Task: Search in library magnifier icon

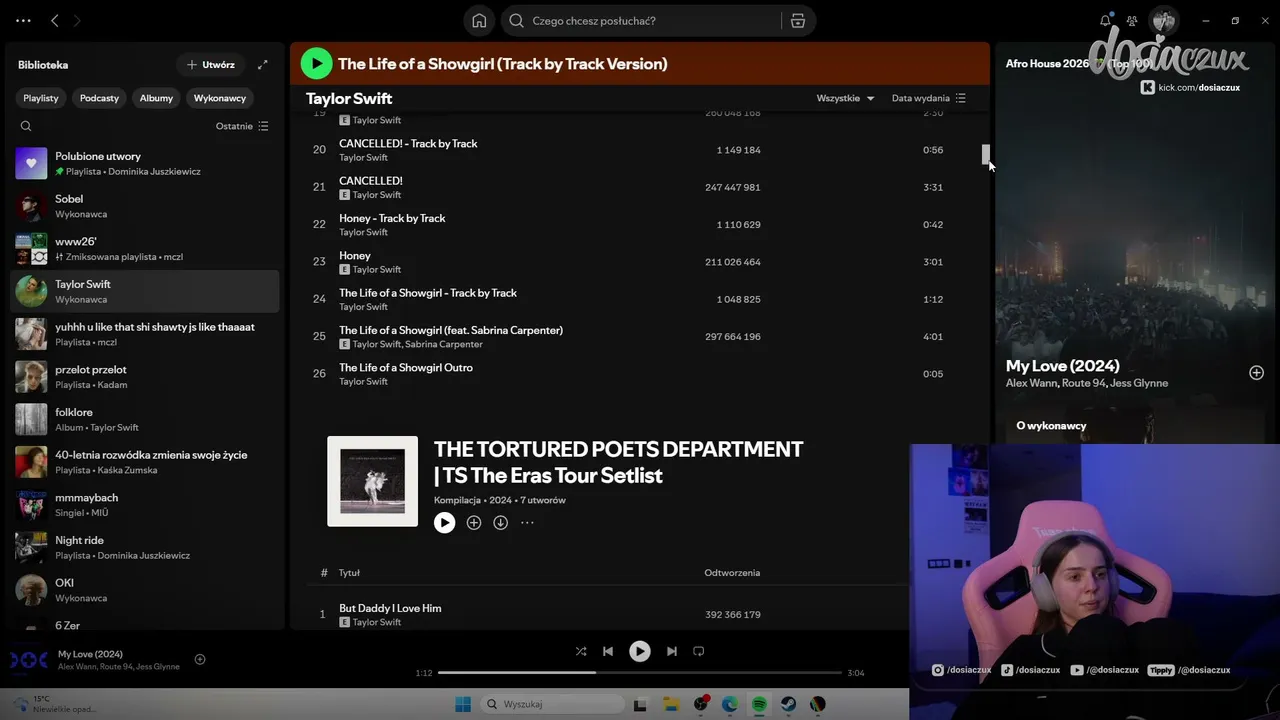Action: point(26,126)
